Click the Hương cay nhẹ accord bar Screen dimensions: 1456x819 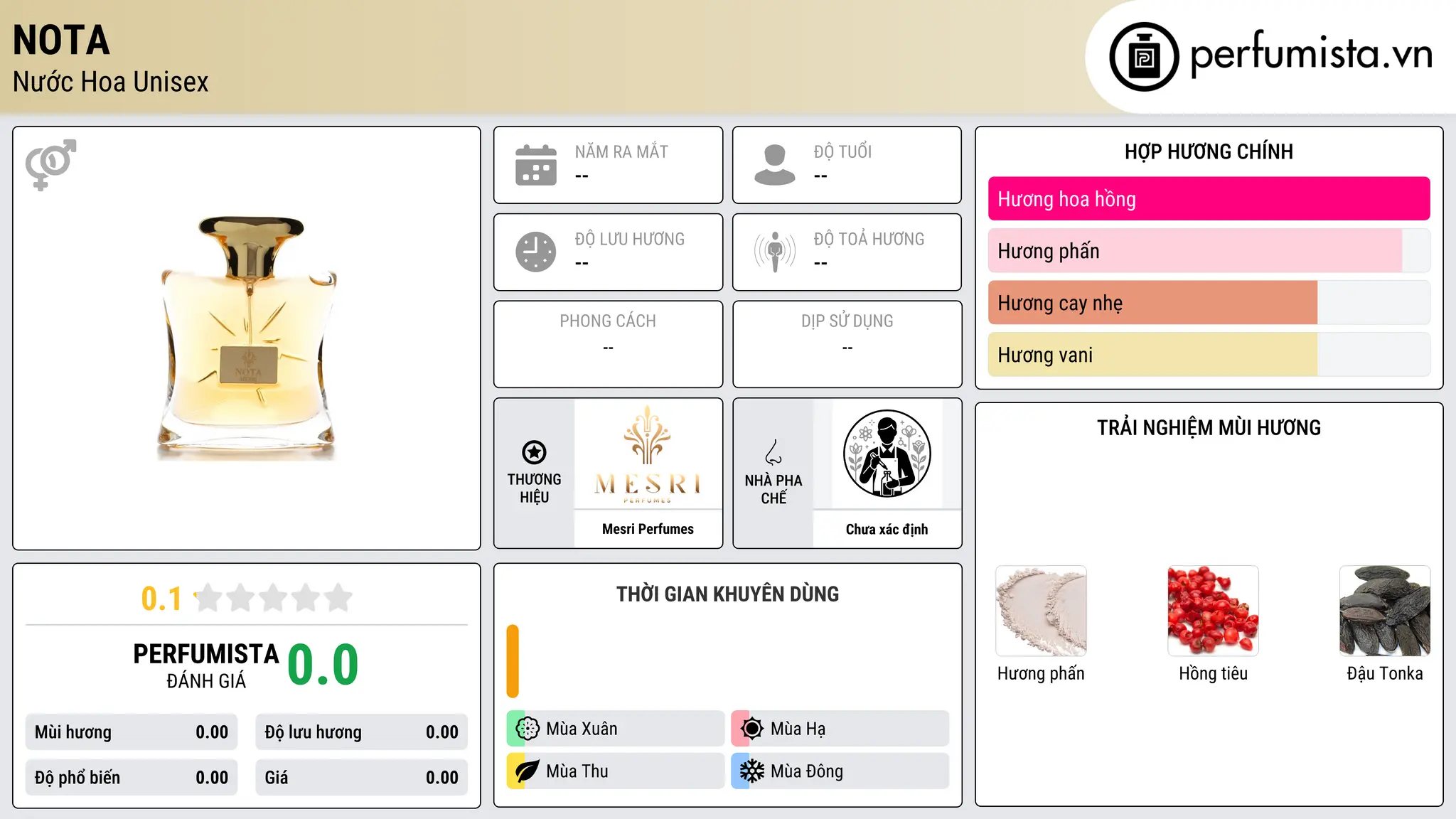1209,303
